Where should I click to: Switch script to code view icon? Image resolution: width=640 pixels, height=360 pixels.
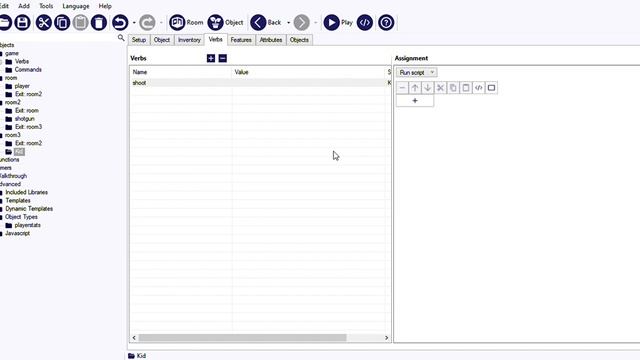478,88
